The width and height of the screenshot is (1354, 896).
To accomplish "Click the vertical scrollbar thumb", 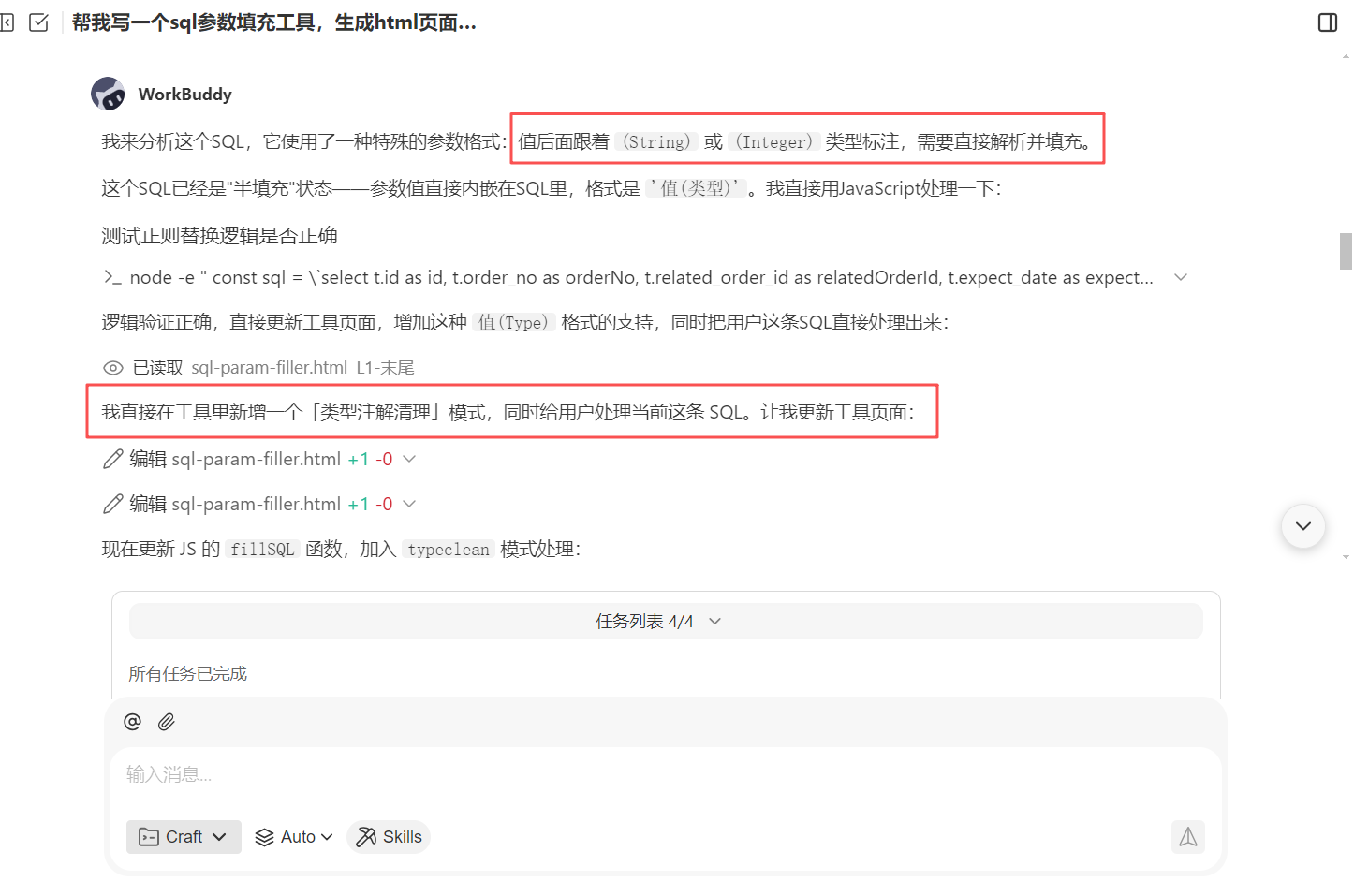I will [x=1346, y=251].
